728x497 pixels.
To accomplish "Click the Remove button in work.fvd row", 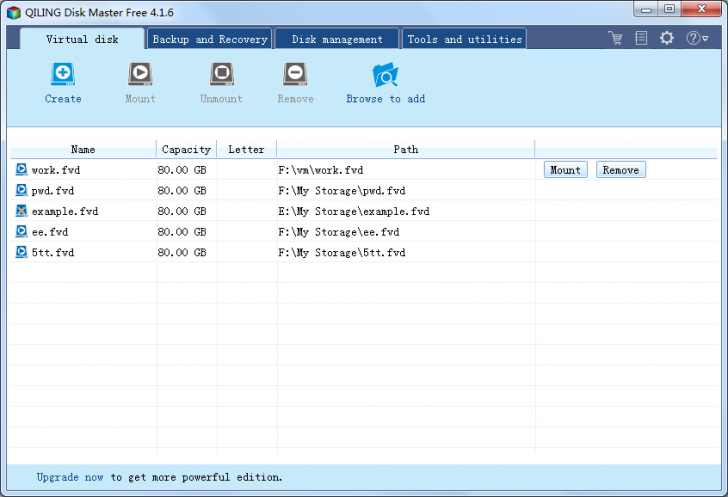I will tap(621, 170).
